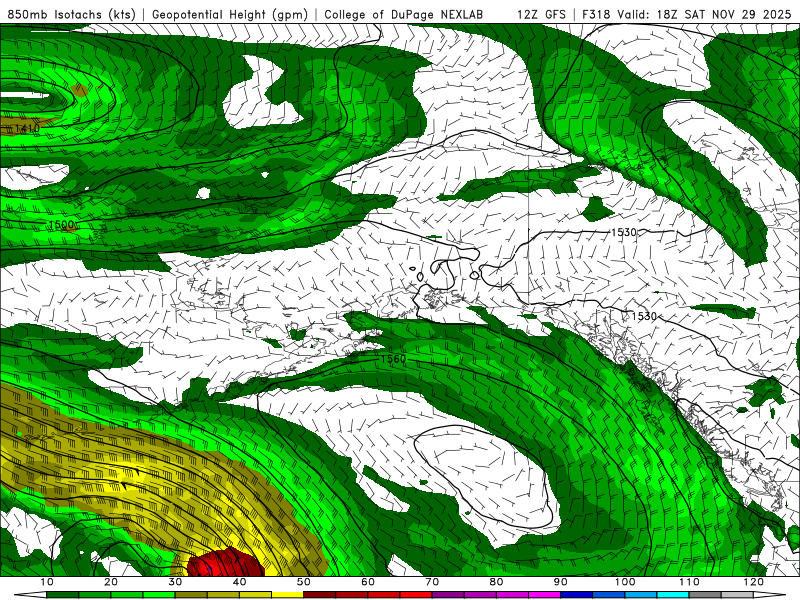Click the '850mb Isotachs (kts)' title text
Viewport: 800px width, 600px height.
72,14
